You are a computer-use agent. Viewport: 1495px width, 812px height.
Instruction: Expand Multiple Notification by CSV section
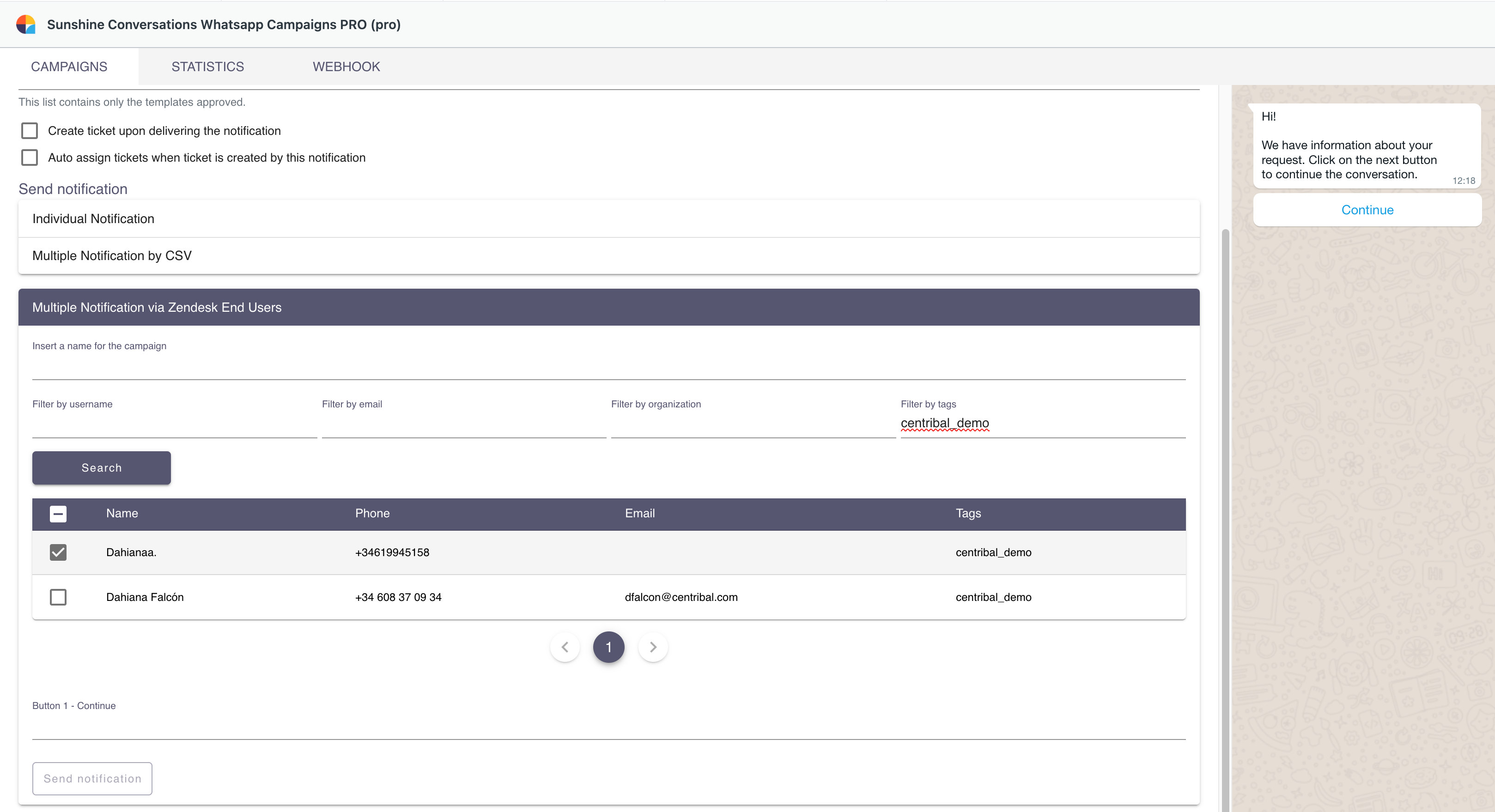coord(608,255)
